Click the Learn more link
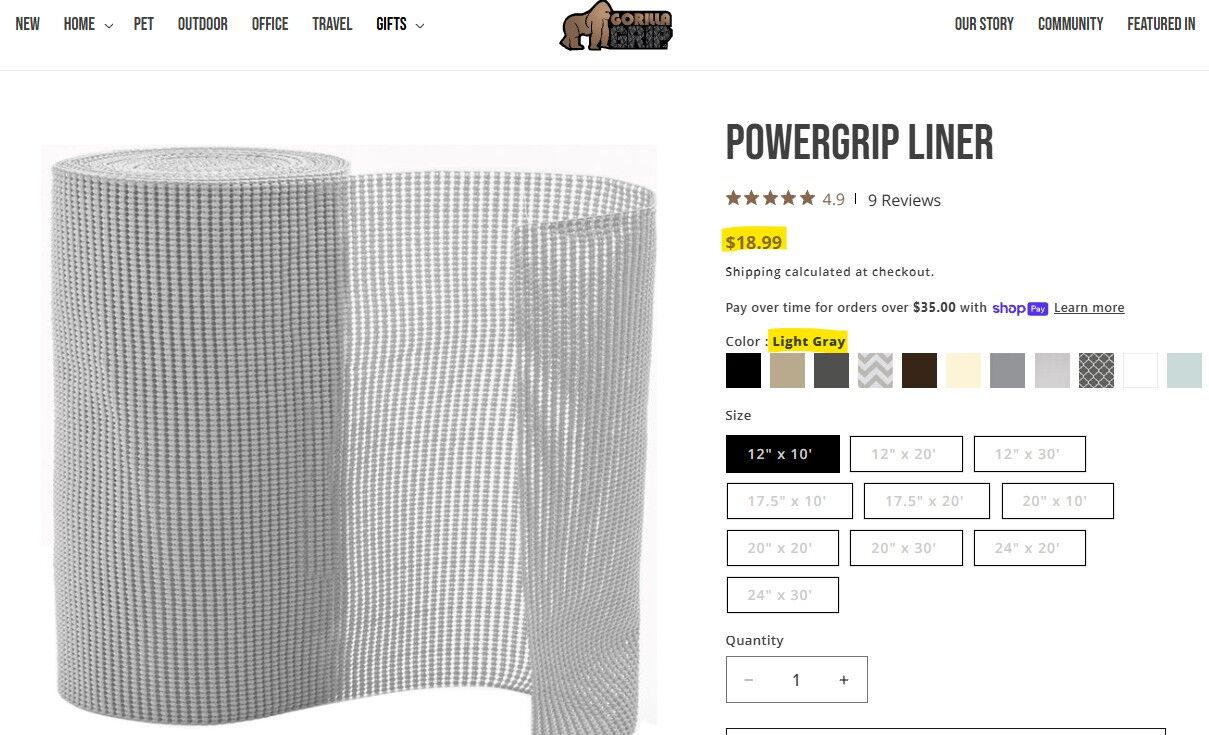The image size is (1209, 735). [1089, 308]
